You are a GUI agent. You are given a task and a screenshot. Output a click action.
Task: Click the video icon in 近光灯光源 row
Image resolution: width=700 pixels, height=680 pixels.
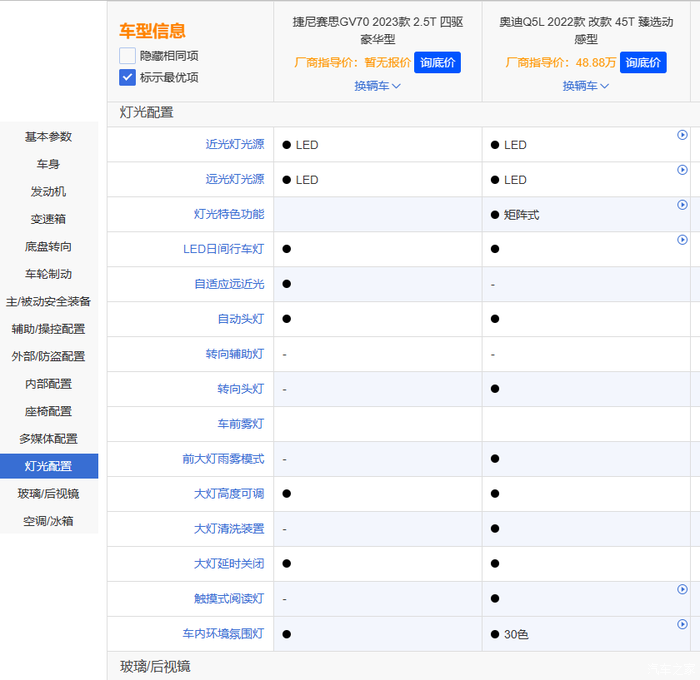682,135
